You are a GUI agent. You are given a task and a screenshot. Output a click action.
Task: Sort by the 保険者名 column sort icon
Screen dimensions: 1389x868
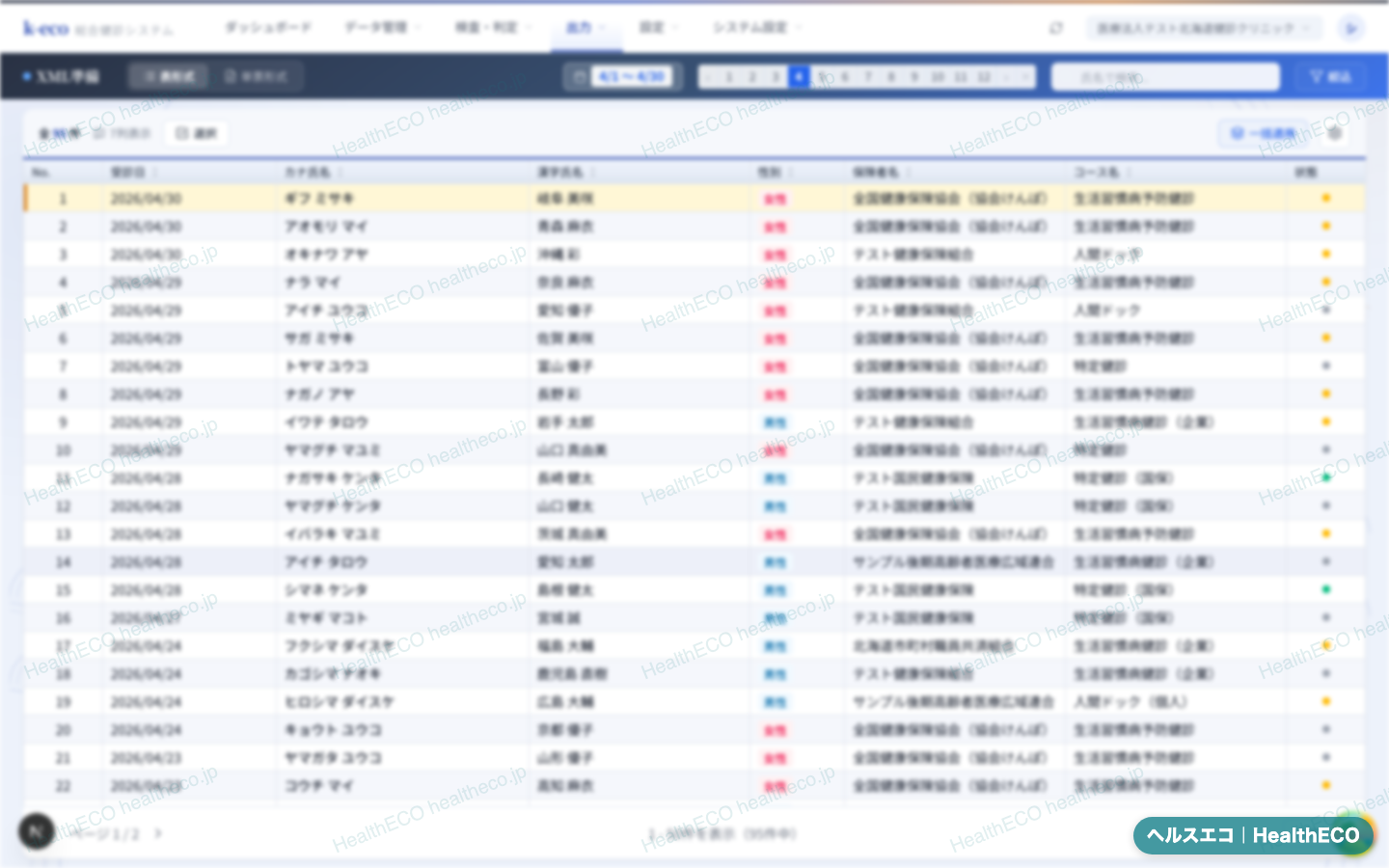click(x=909, y=173)
